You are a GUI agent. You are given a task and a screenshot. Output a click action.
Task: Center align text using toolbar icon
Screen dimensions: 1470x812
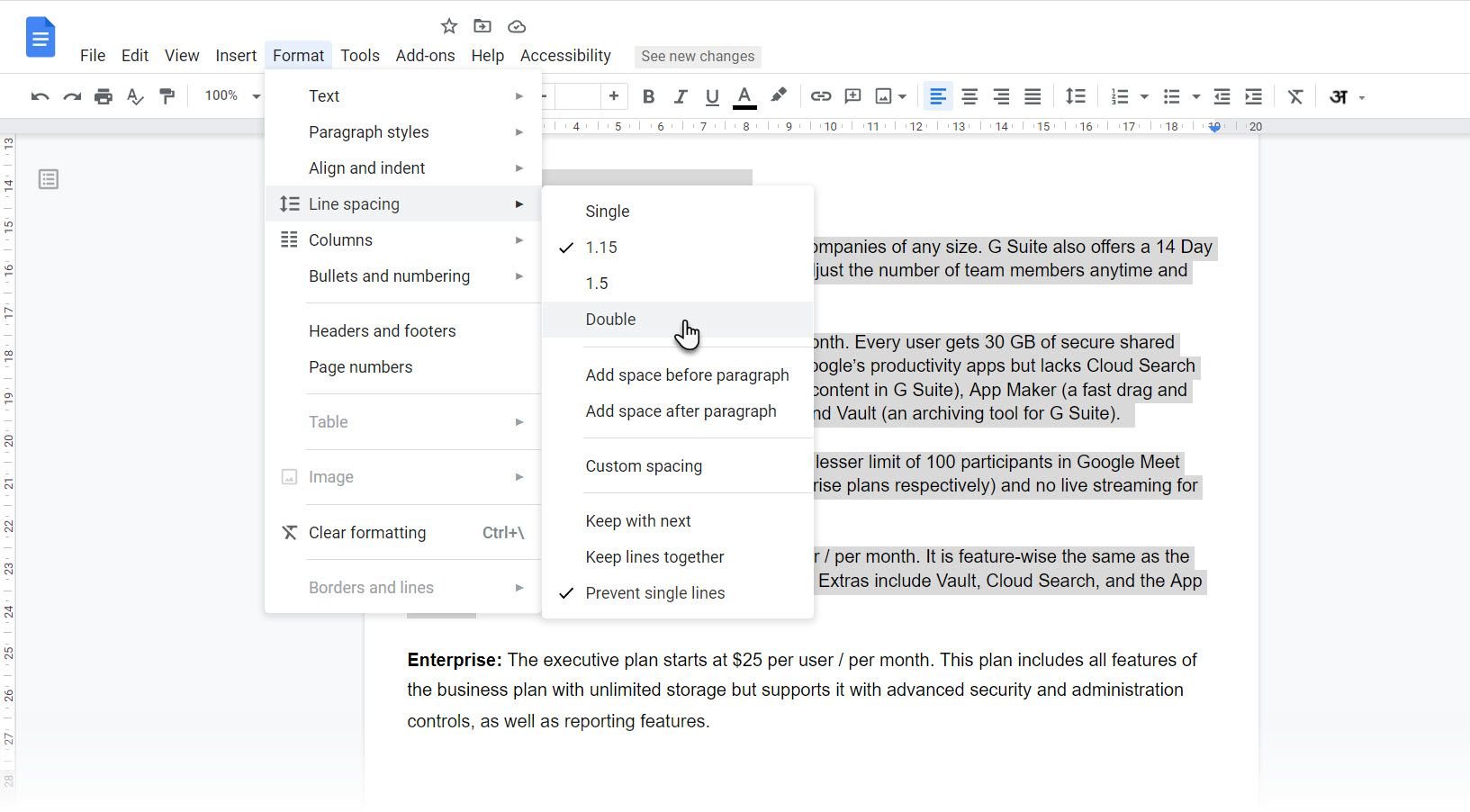[969, 96]
